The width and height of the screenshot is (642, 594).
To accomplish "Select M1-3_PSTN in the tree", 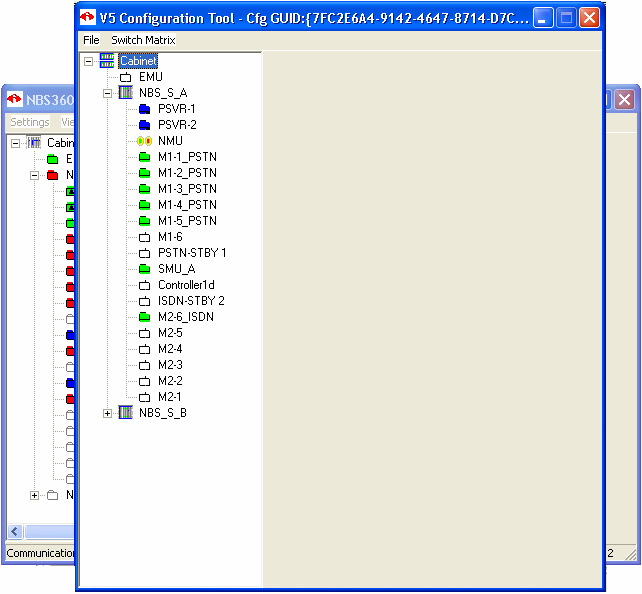I will point(187,189).
